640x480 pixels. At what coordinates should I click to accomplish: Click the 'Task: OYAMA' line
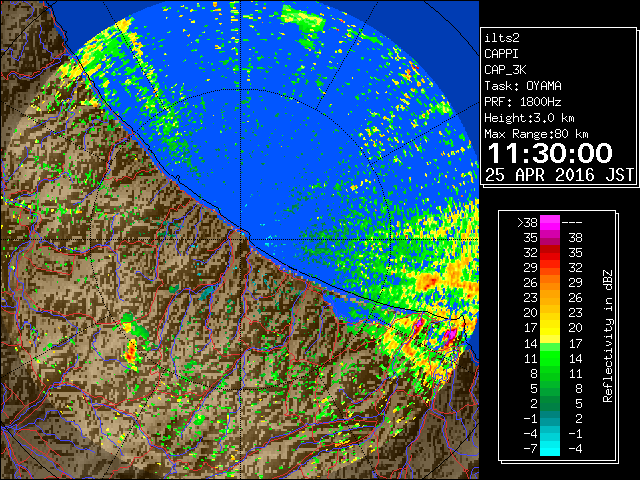tap(523, 86)
